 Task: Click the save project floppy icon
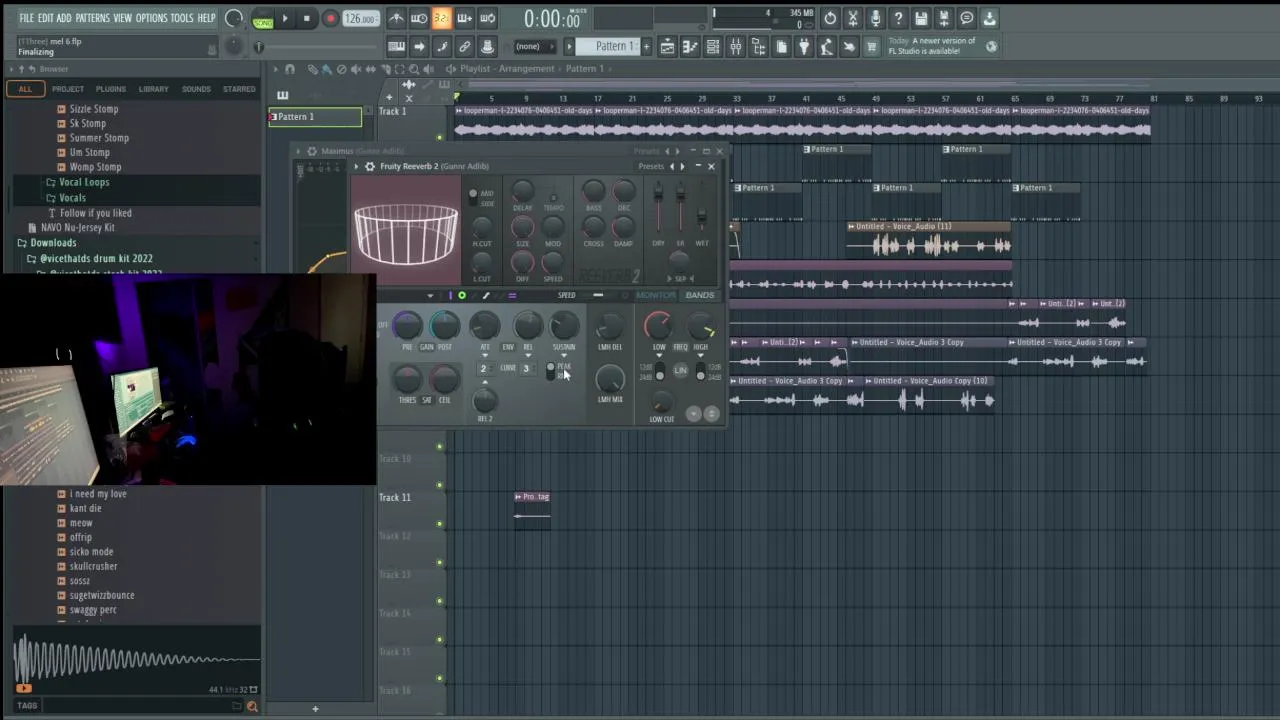point(921,18)
